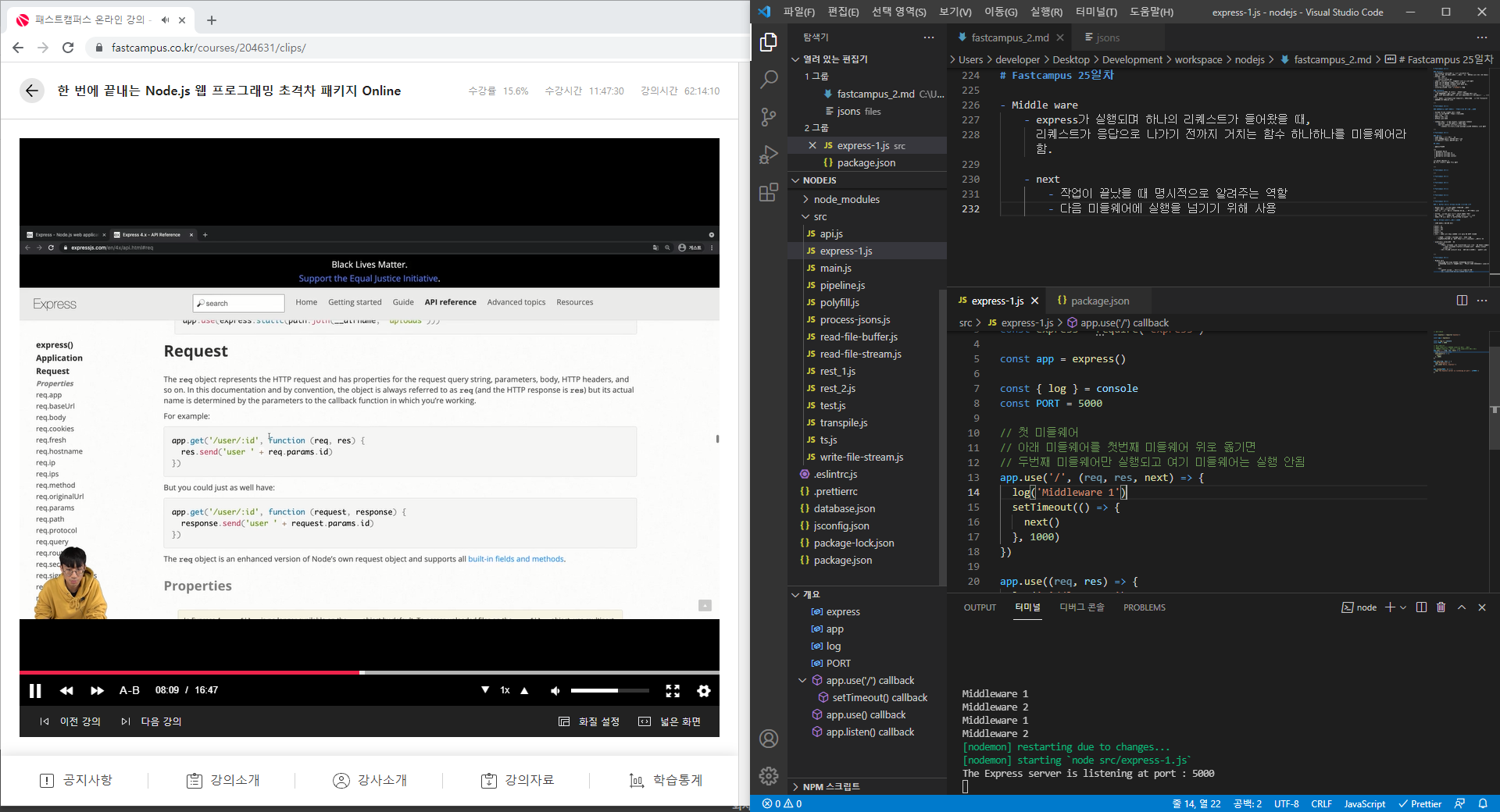Reload the browser page
This screenshot has height=812, width=1500.
pyautogui.click(x=68, y=48)
